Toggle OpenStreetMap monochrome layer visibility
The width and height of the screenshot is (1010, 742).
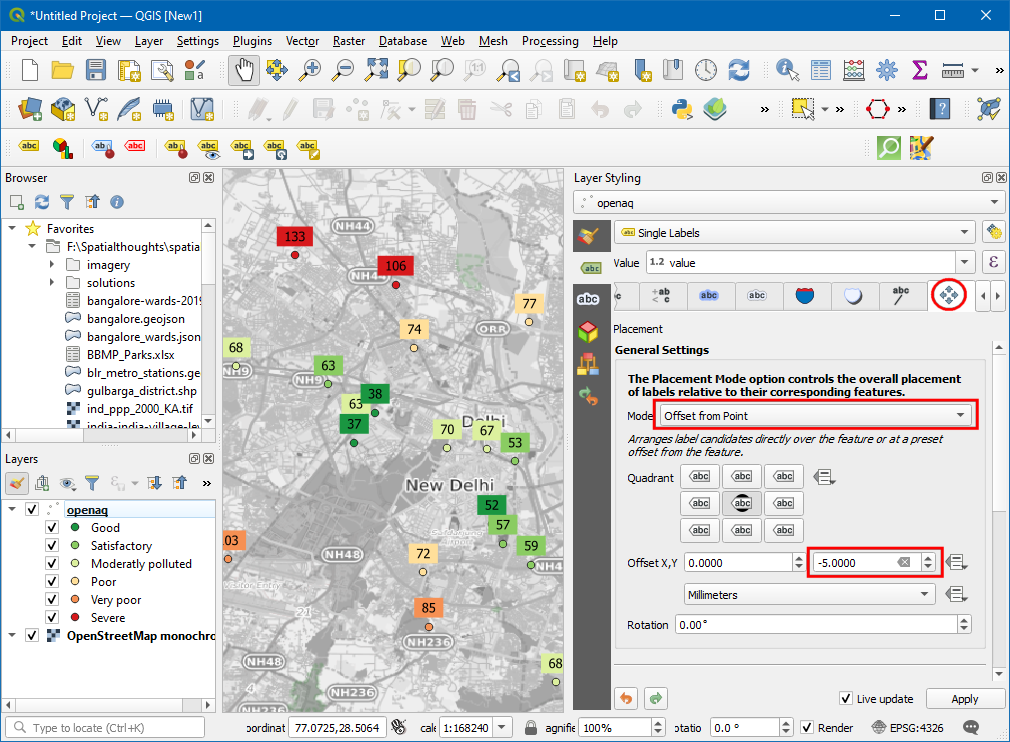point(32,636)
